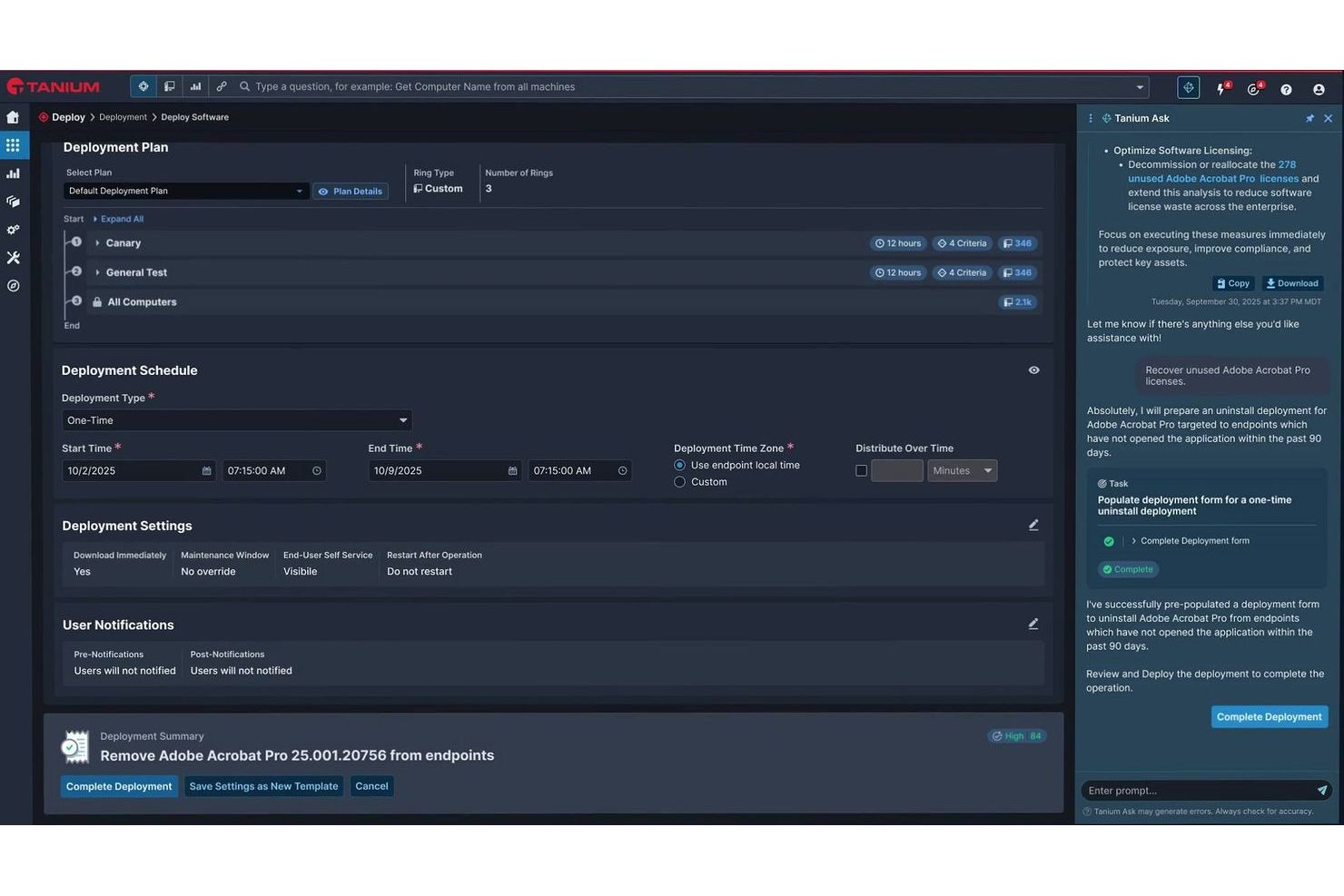Open the Tanium home page icon

click(13, 117)
